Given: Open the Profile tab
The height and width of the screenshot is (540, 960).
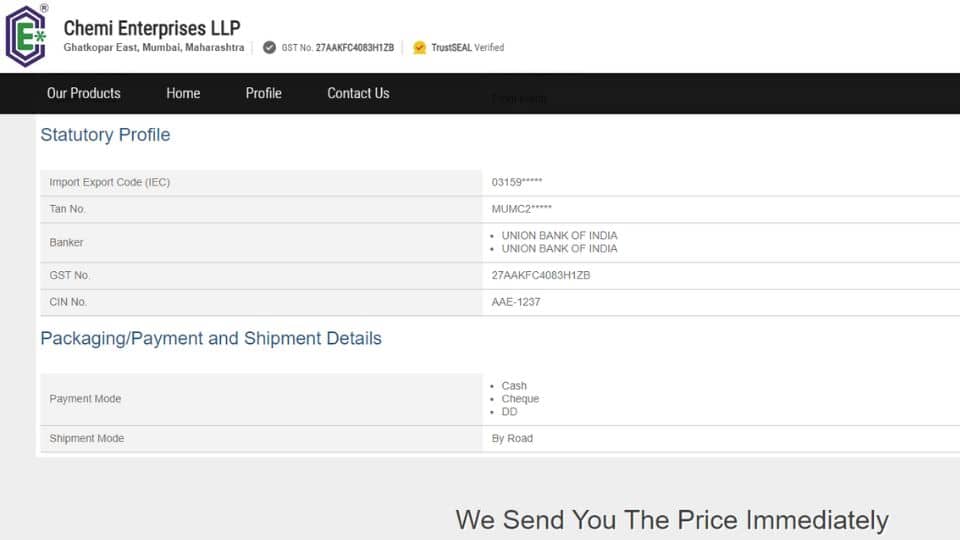Looking at the screenshot, I should tap(263, 93).
